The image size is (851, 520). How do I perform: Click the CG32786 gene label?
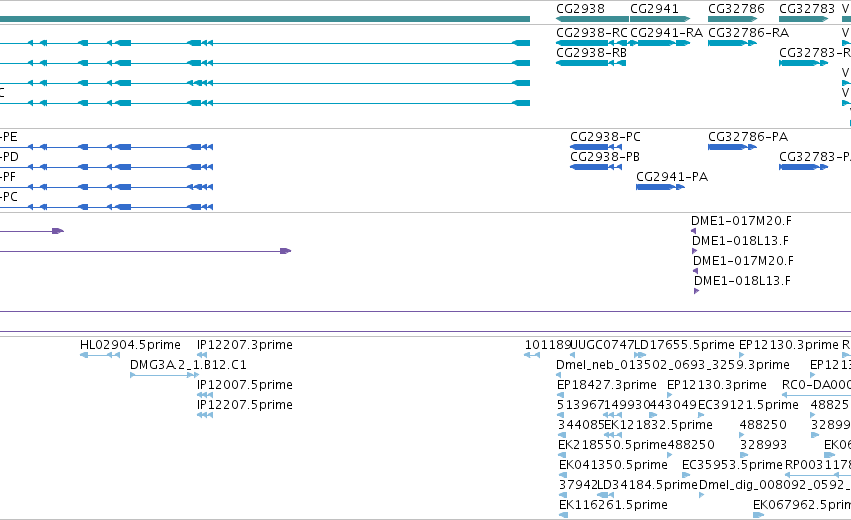736,9
